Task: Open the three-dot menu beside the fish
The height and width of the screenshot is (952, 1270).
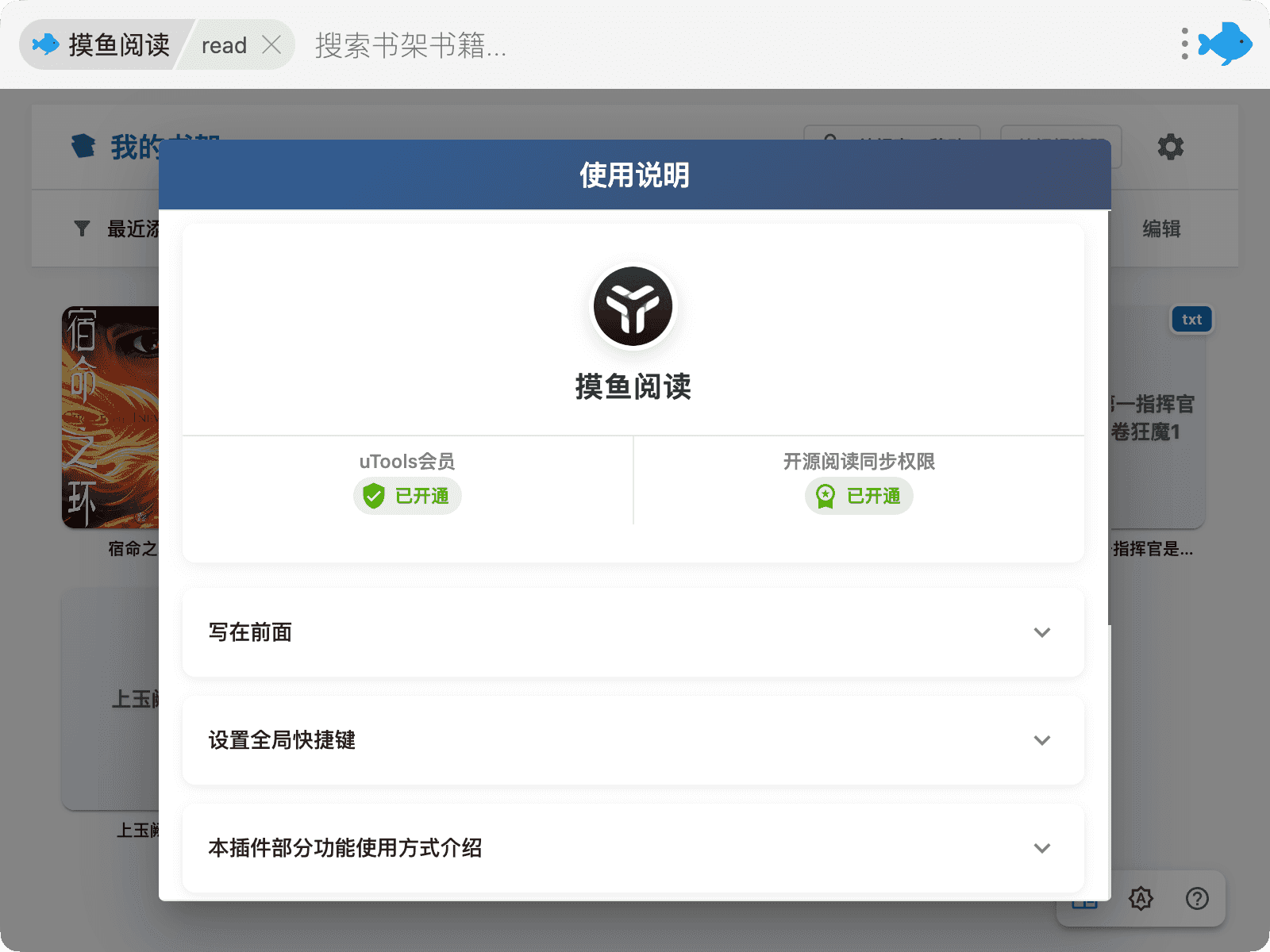Action: (1184, 44)
